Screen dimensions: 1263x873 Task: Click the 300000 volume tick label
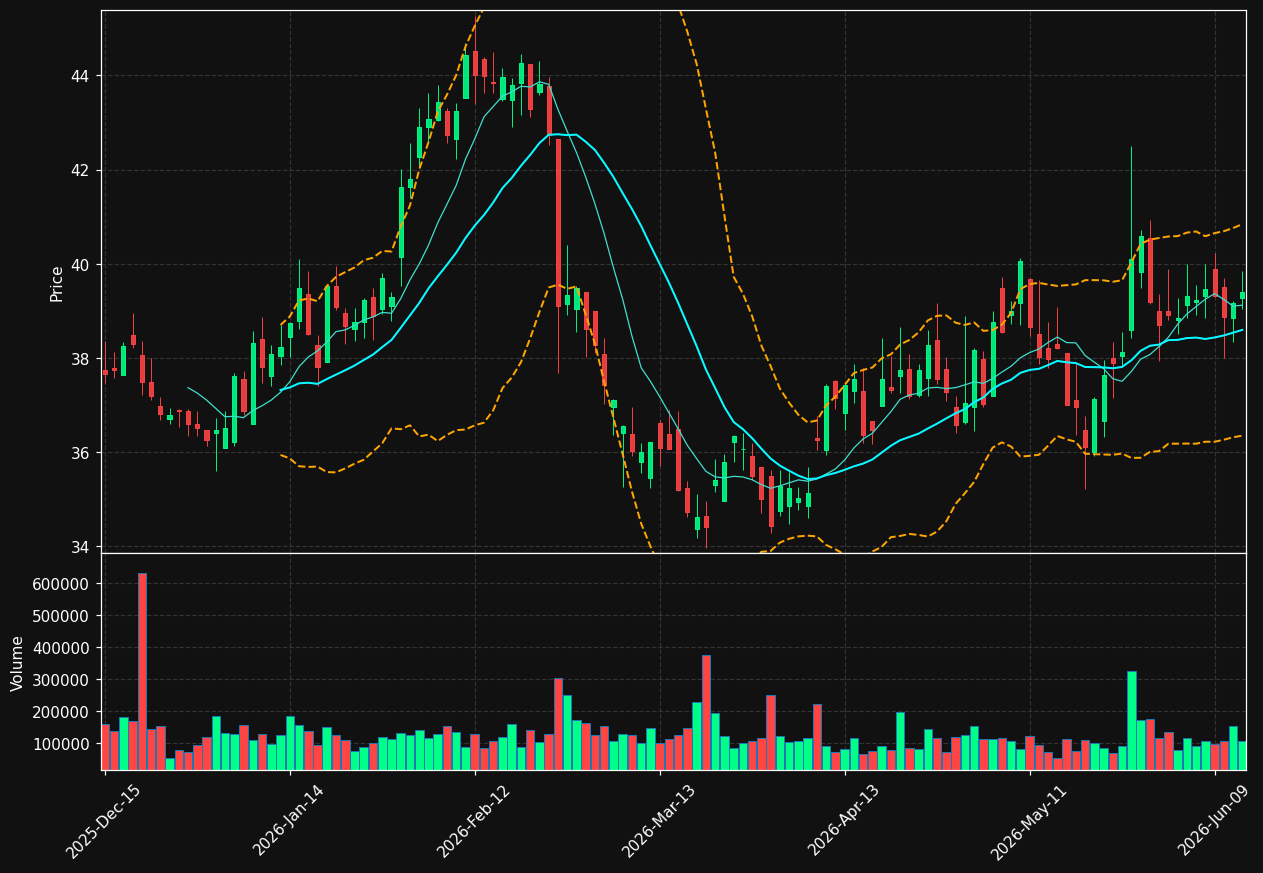[62, 680]
